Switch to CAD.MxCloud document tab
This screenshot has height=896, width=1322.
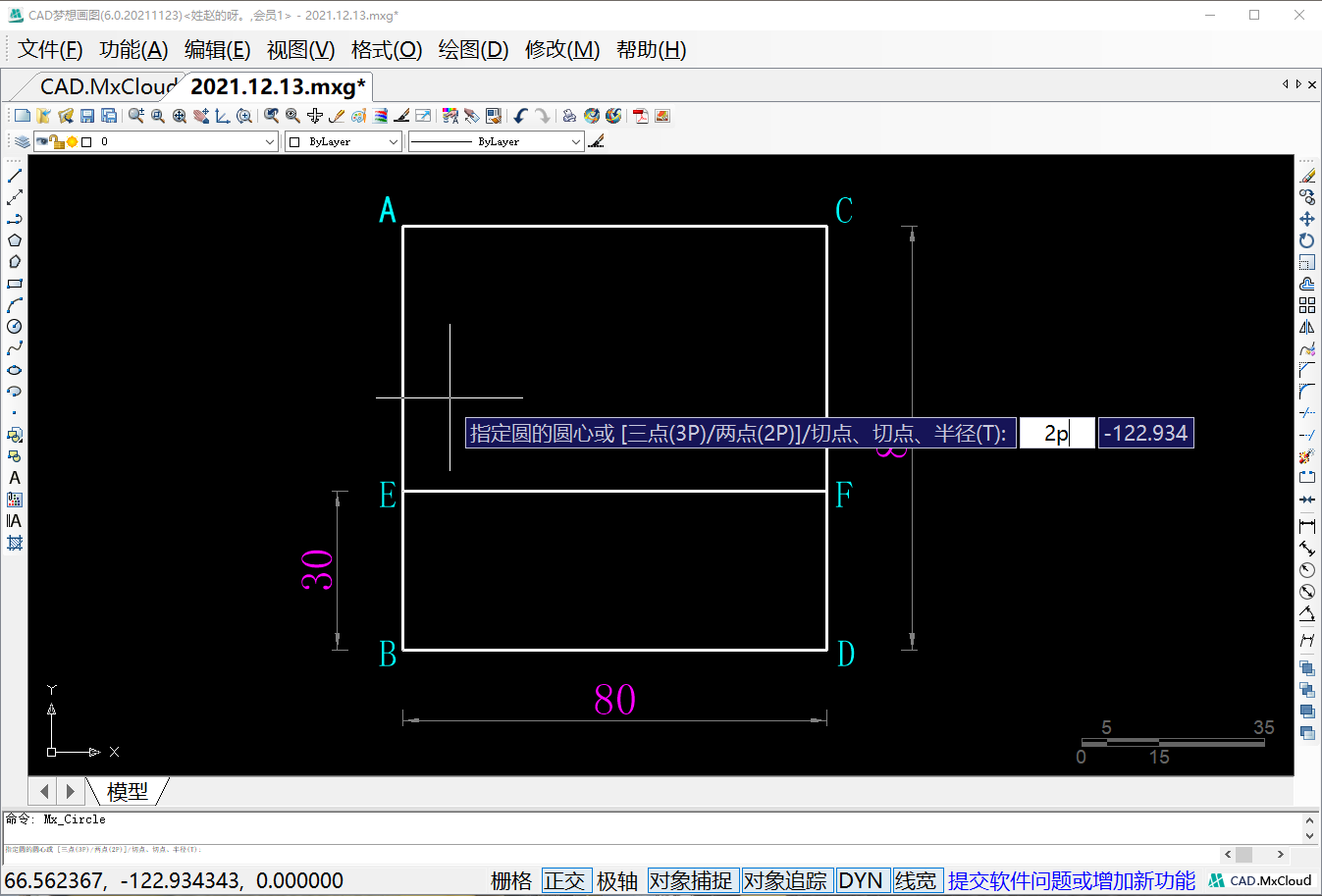[x=106, y=86]
